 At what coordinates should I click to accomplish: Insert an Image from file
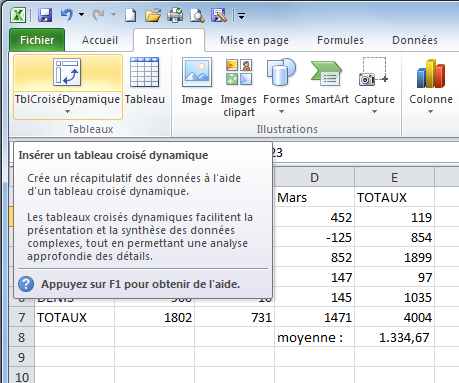[197, 82]
